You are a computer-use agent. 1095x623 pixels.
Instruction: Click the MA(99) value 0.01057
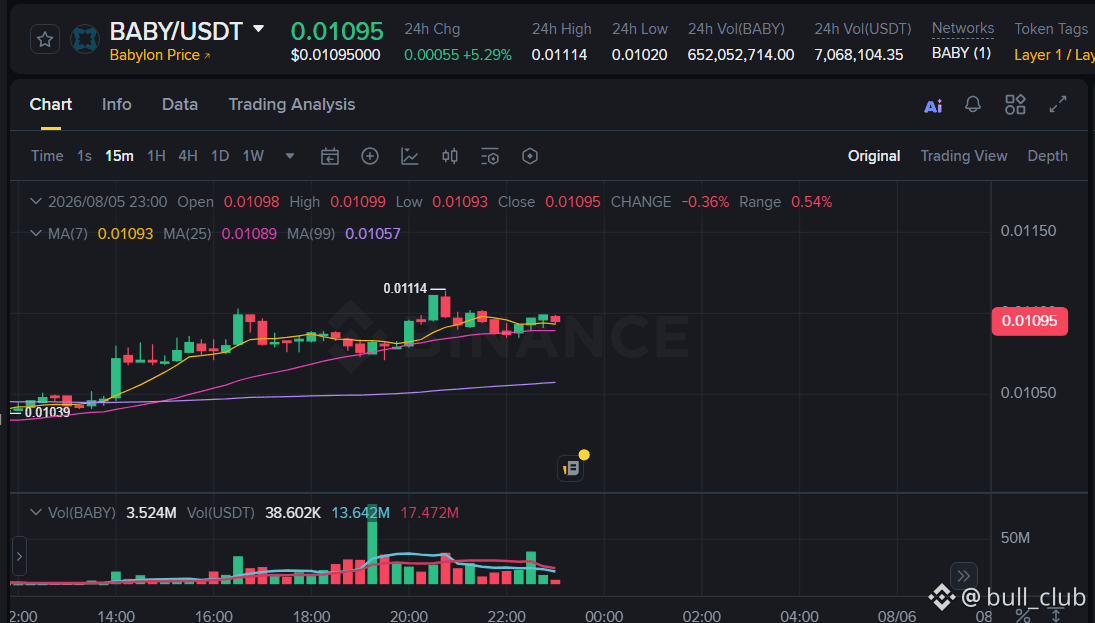click(x=373, y=233)
